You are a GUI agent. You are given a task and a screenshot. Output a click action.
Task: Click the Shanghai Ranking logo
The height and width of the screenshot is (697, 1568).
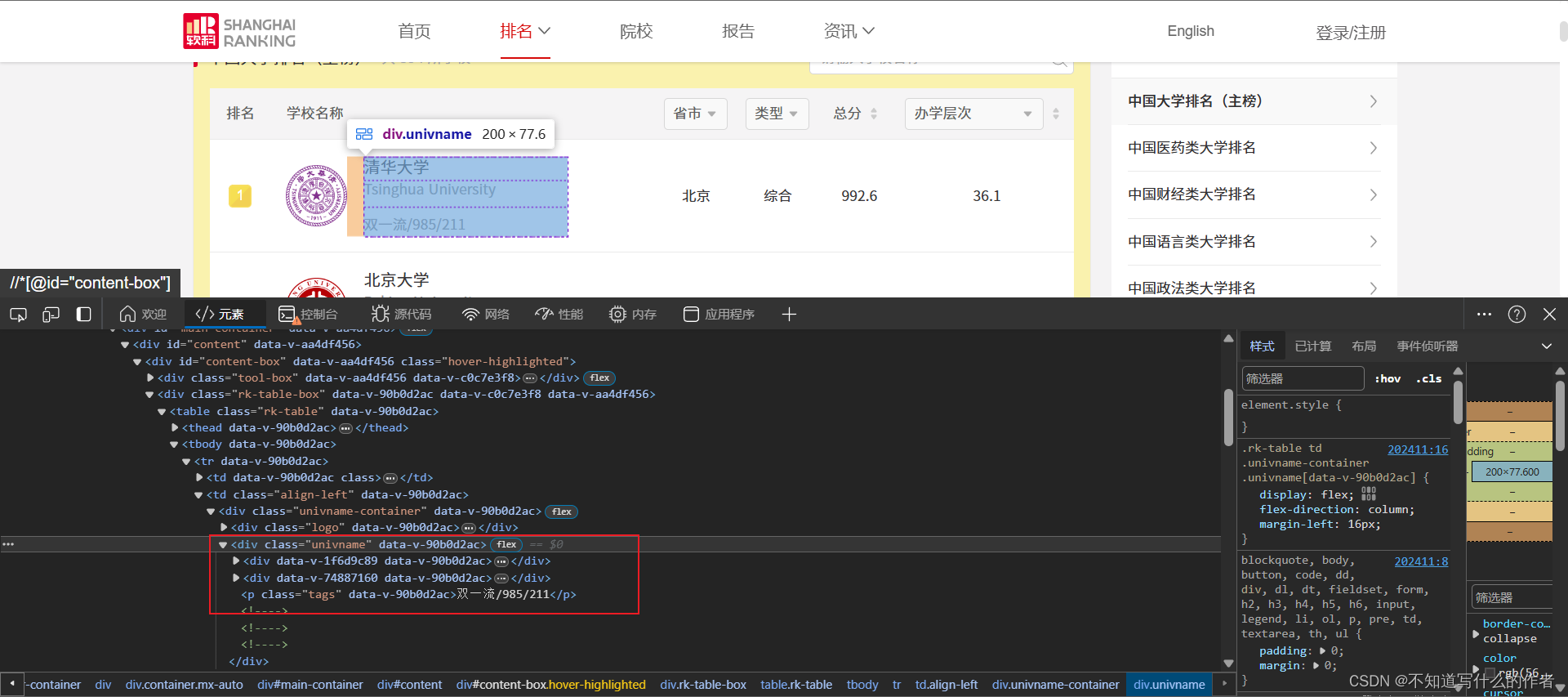[239, 31]
